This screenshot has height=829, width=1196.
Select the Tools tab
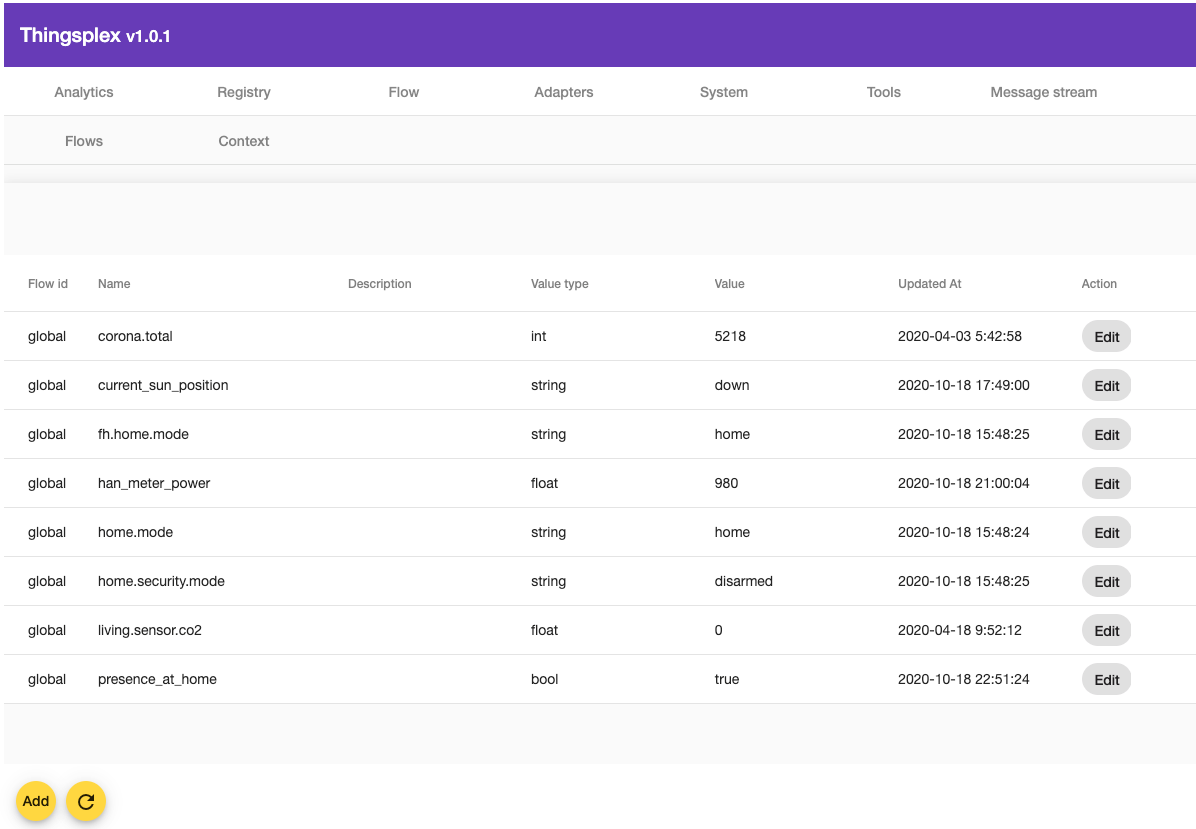(883, 92)
